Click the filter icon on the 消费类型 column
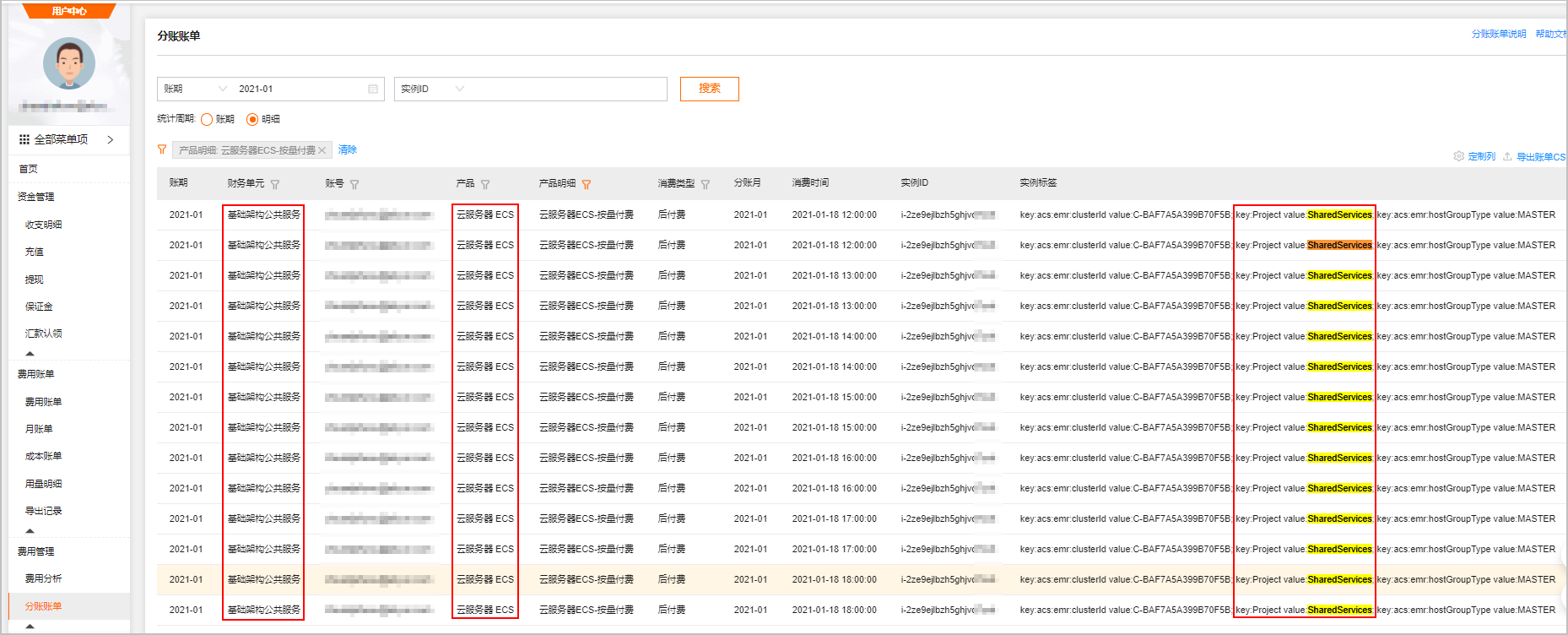 706,184
